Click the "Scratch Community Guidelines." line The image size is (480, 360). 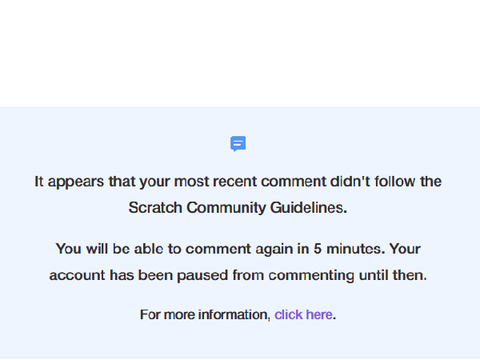click(238, 208)
